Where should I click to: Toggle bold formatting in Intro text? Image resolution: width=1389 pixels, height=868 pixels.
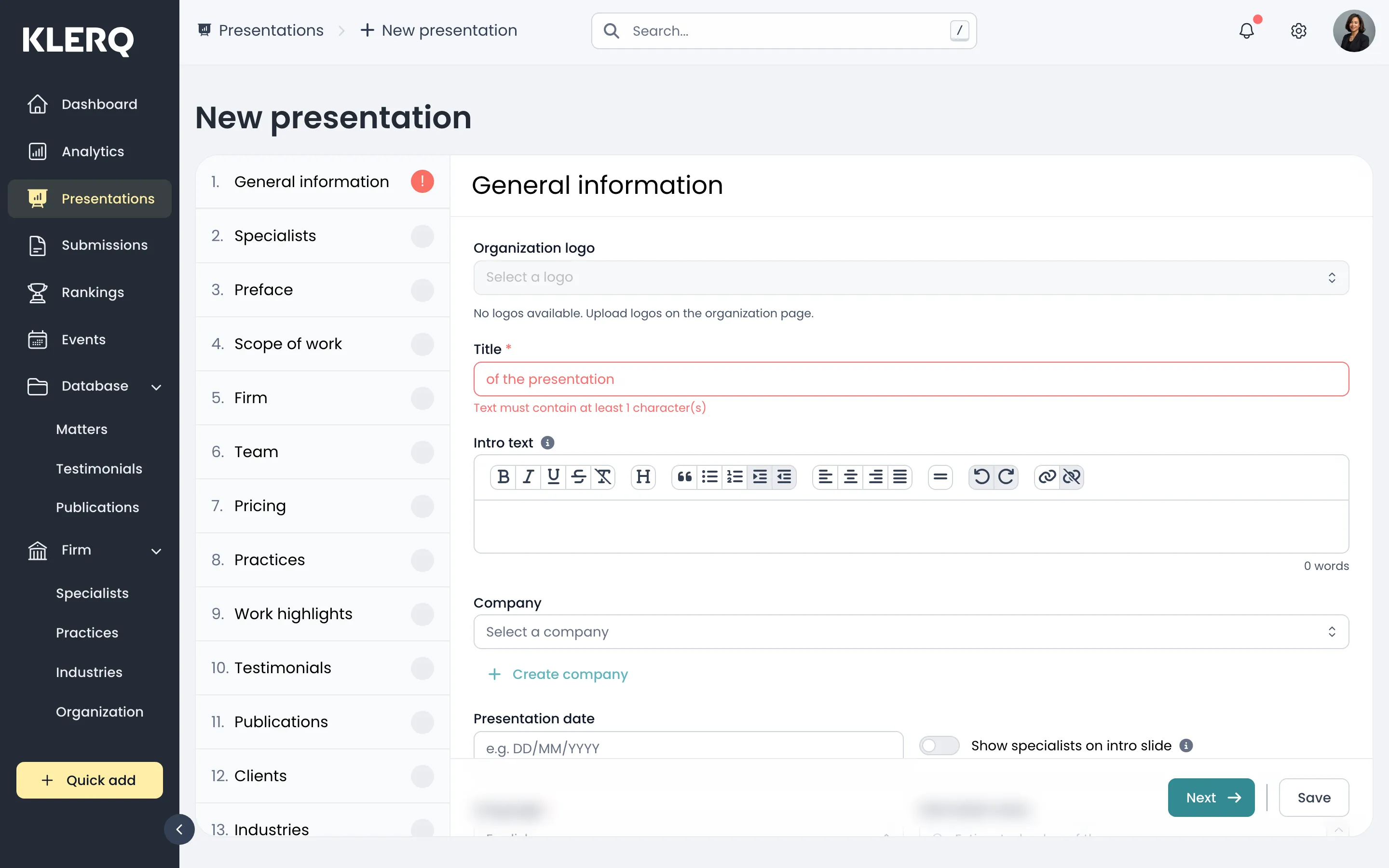(504, 476)
